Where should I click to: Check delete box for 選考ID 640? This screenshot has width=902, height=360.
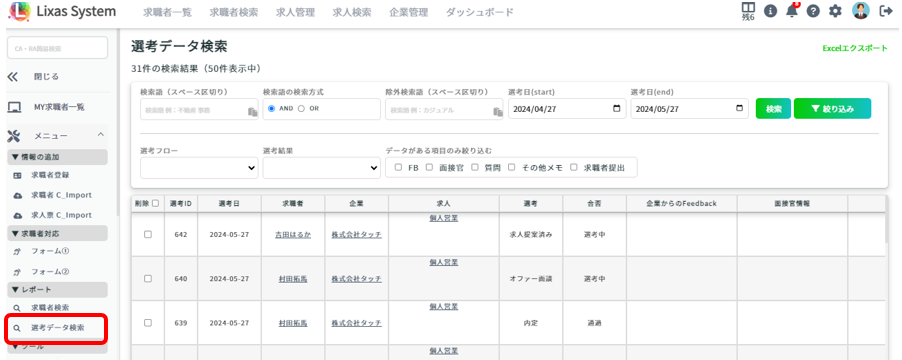pyautogui.click(x=148, y=278)
